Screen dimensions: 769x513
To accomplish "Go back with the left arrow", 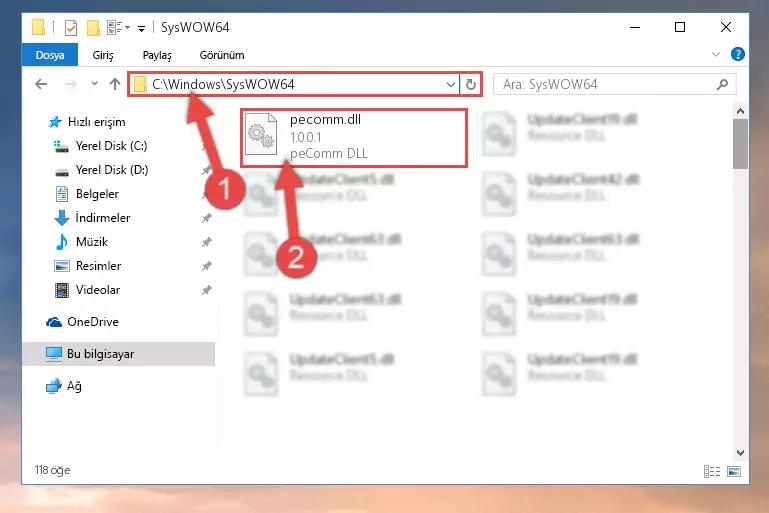I will (41, 84).
